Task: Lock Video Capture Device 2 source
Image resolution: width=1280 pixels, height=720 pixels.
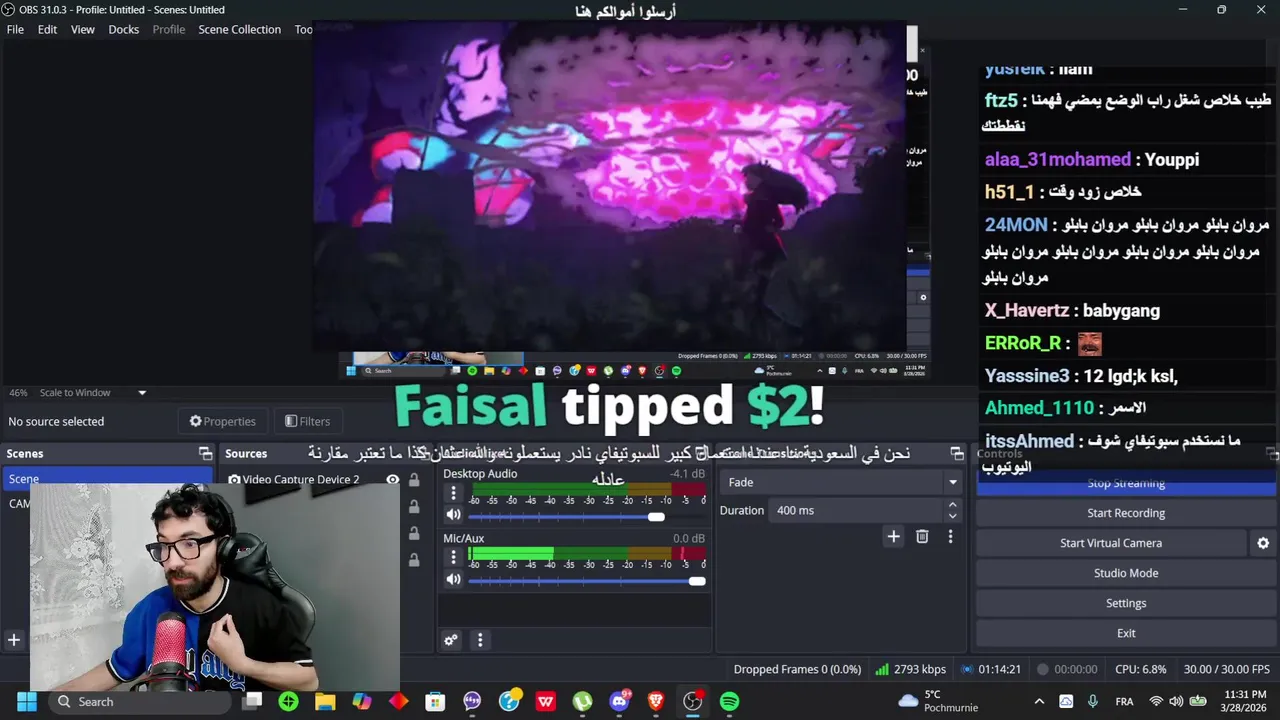Action: point(414,480)
